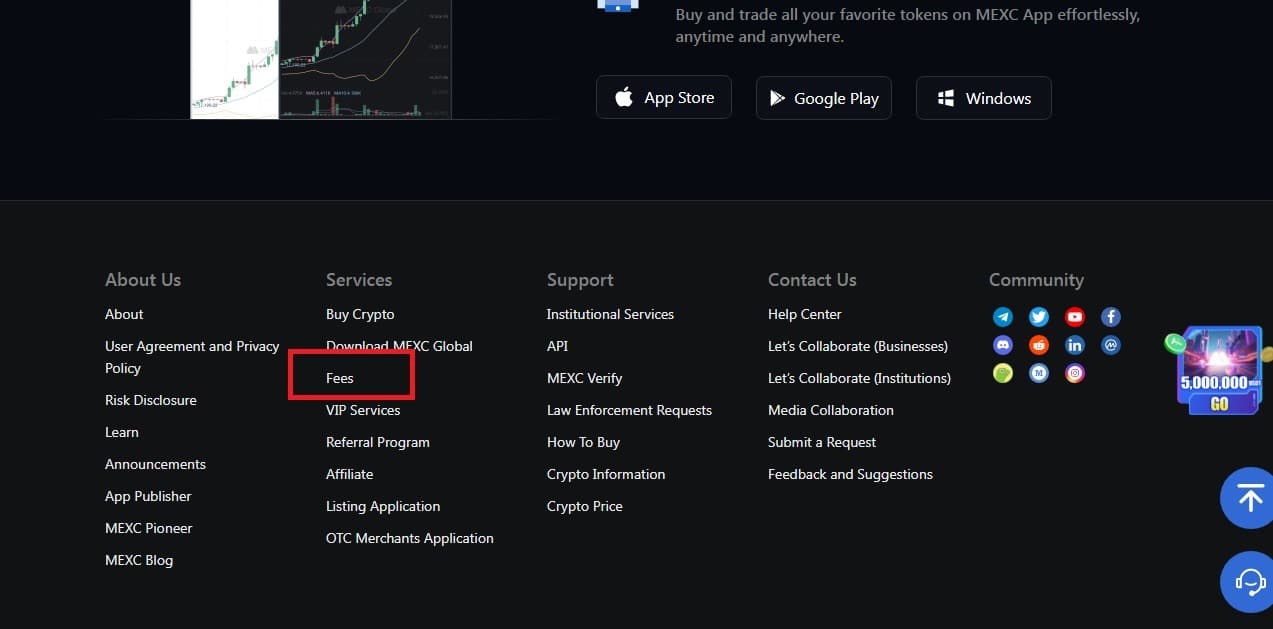Download the Windows desktop client
1273x629 pixels.
(x=984, y=98)
